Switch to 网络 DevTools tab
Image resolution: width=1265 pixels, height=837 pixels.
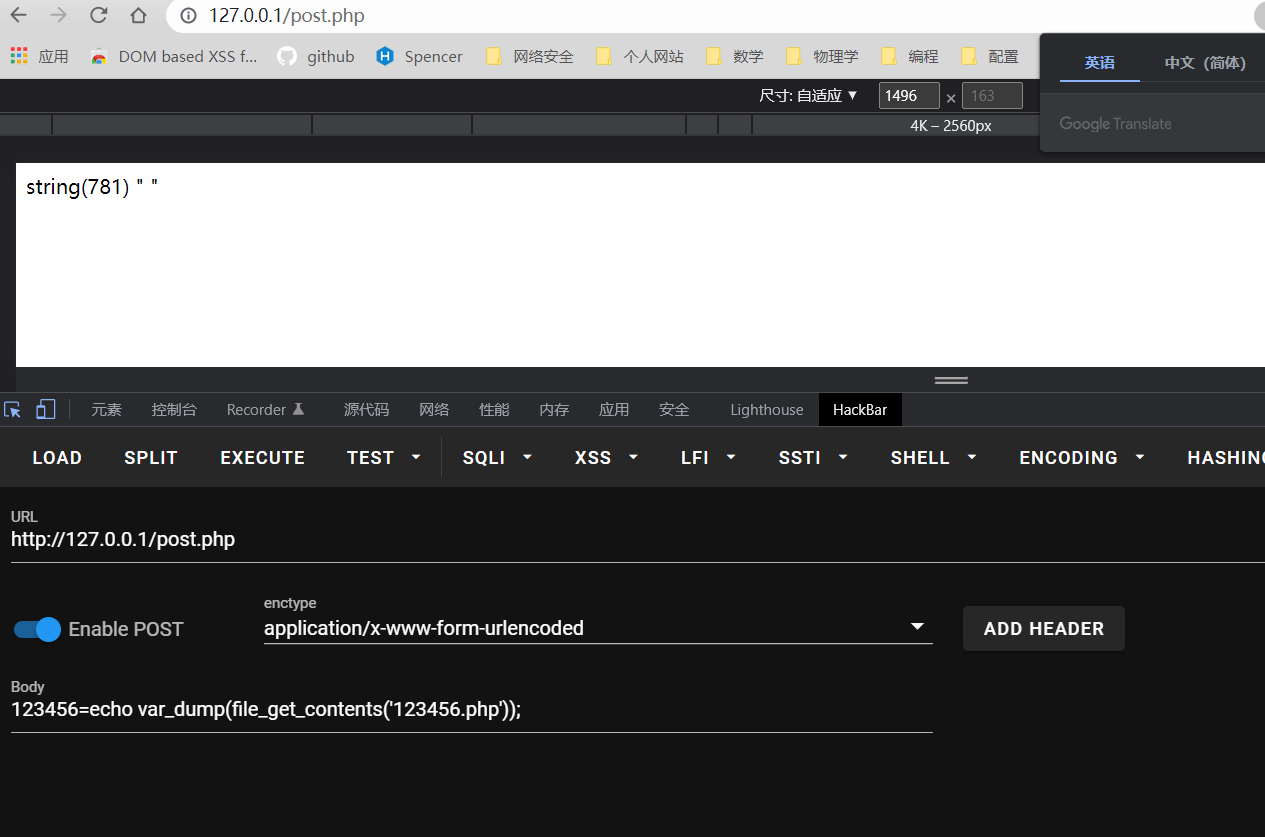[x=434, y=409]
